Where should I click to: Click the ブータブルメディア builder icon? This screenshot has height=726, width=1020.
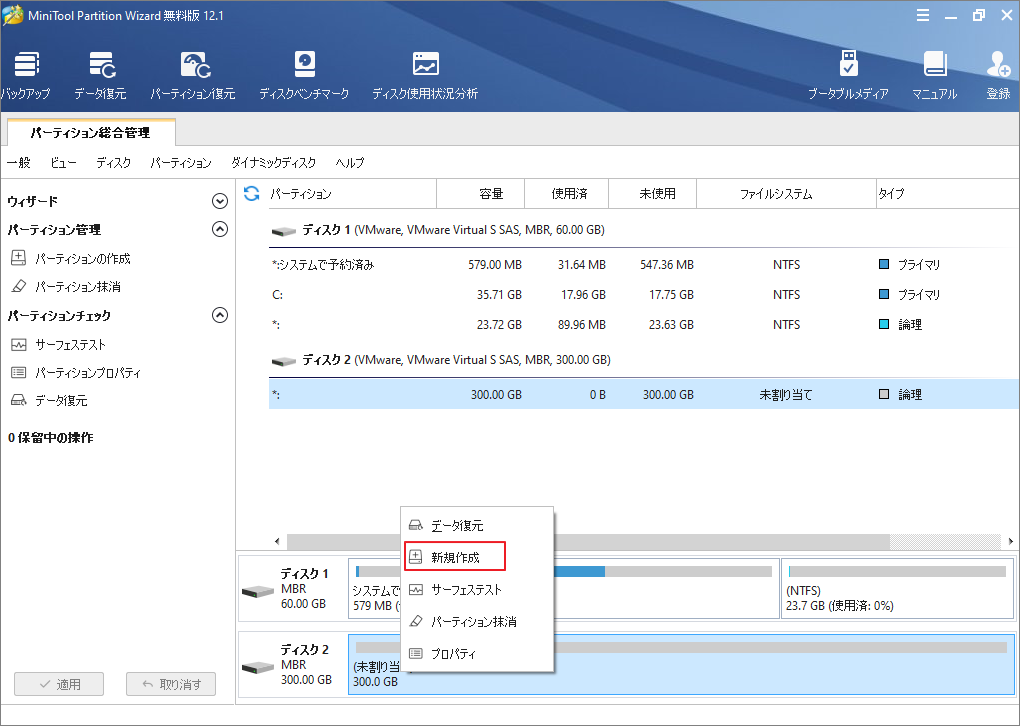[x=849, y=70]
